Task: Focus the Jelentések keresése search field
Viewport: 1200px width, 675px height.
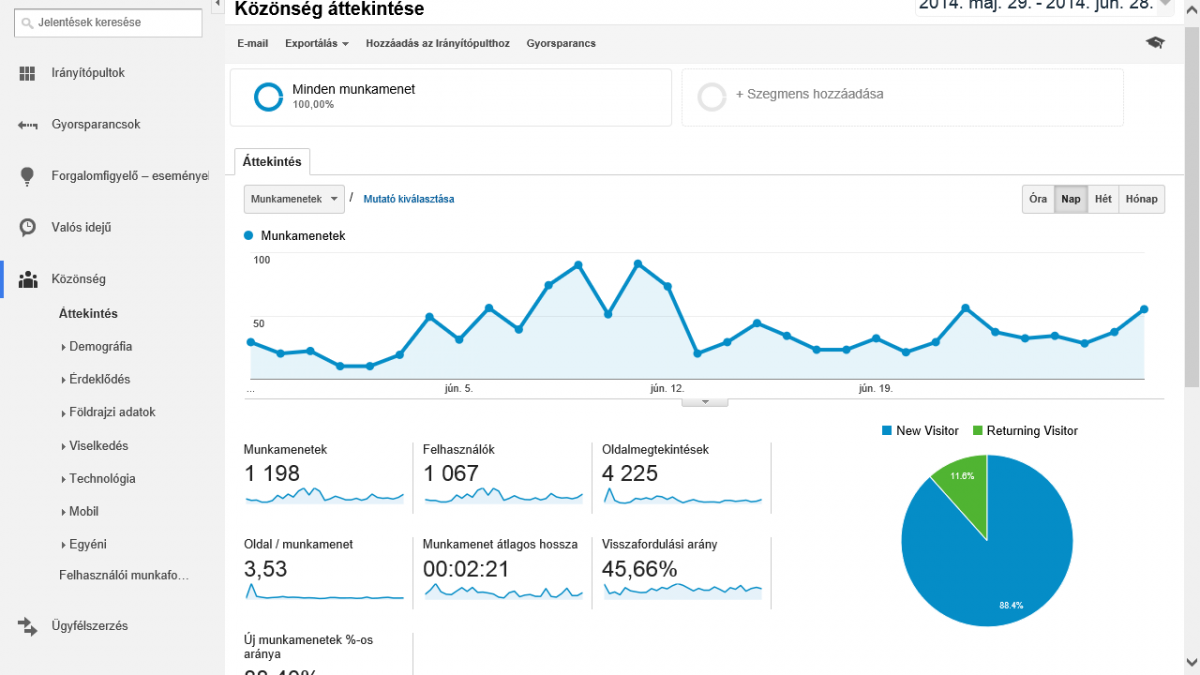Action: point(108,22)
